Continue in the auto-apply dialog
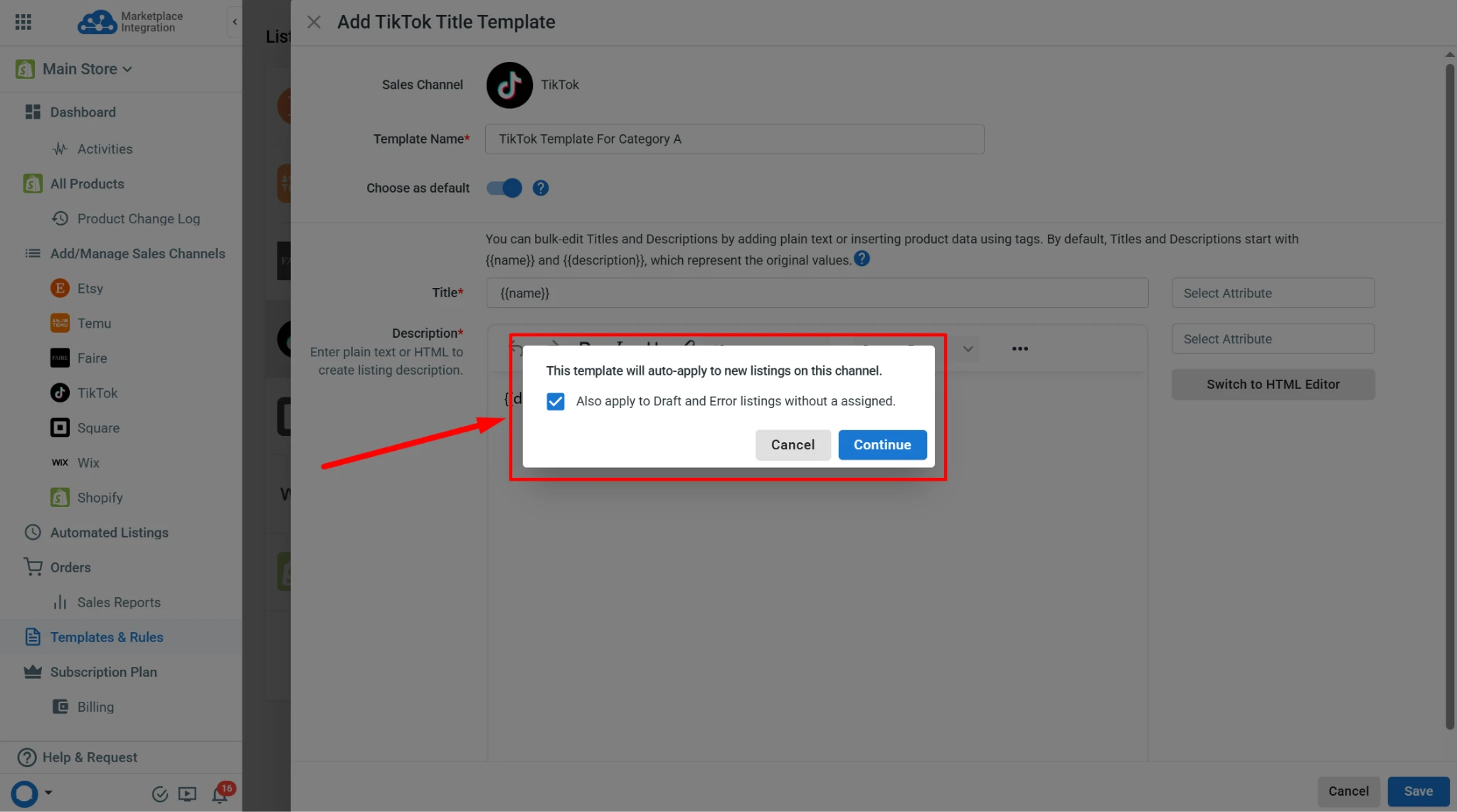This screenshot has width=1457, height=812. [x=882, y=445]
